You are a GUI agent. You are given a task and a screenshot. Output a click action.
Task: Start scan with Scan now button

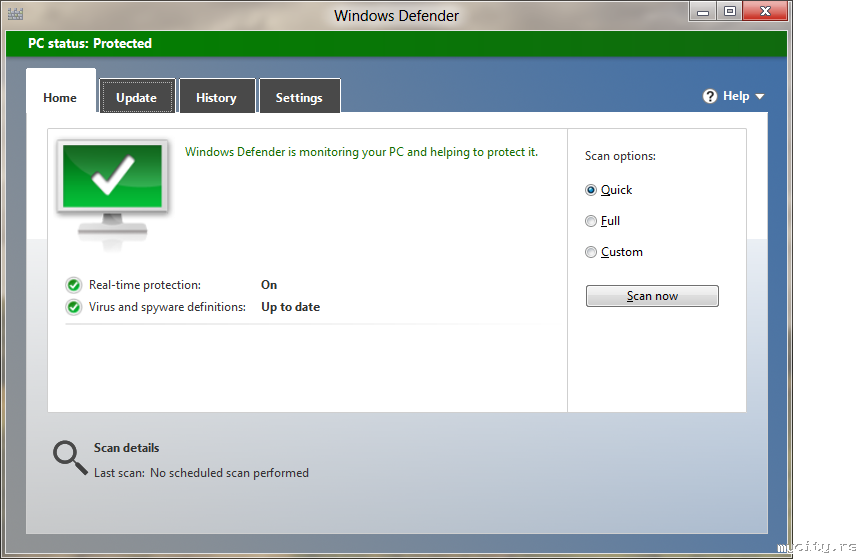(652, 296)
